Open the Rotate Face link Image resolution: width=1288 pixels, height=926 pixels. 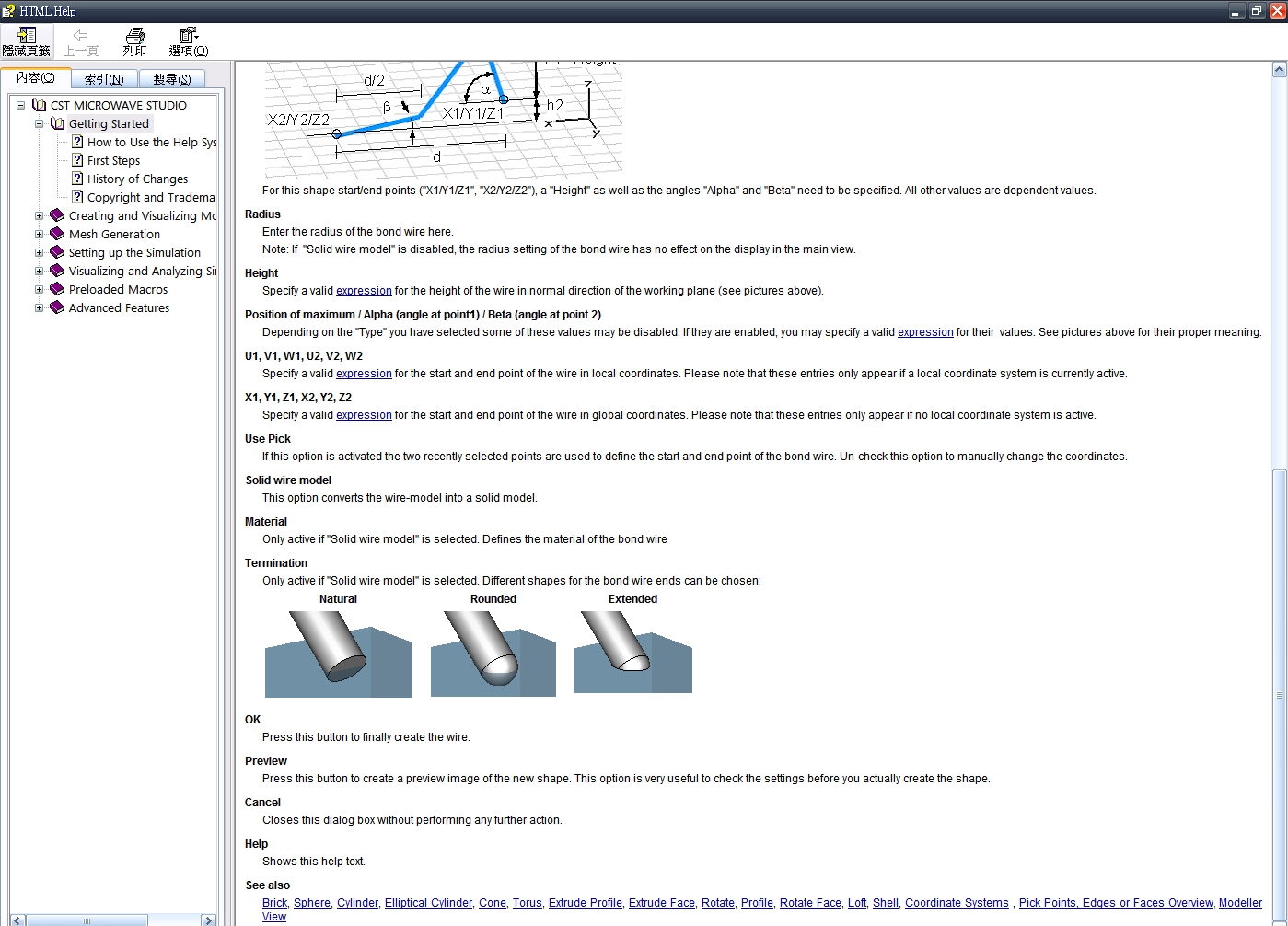point(810,903)
